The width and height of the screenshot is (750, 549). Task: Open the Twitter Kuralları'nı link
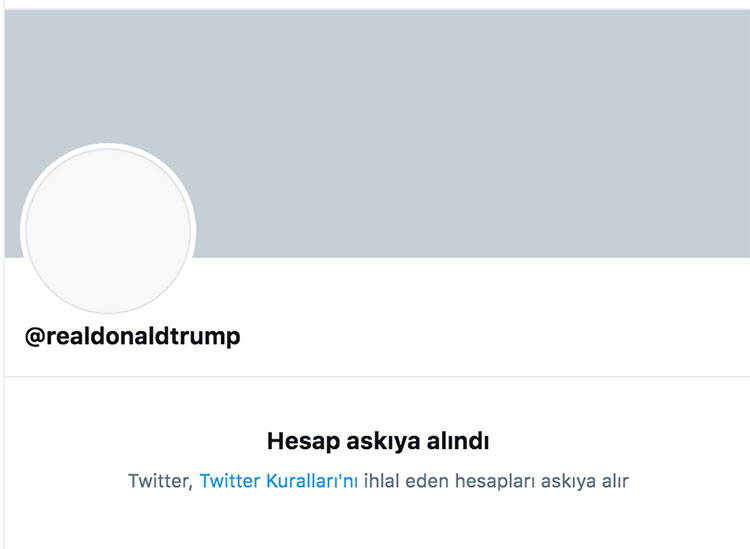pyautogui.click(x=278, y=481)
